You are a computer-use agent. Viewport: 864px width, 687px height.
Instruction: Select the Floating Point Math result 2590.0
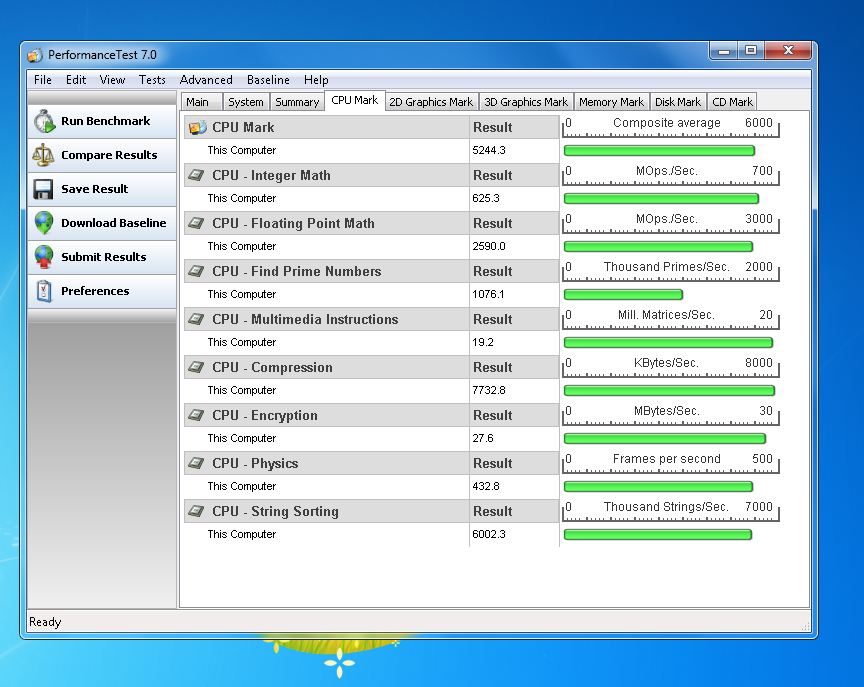pyautogui.click(x=489, y=246)
